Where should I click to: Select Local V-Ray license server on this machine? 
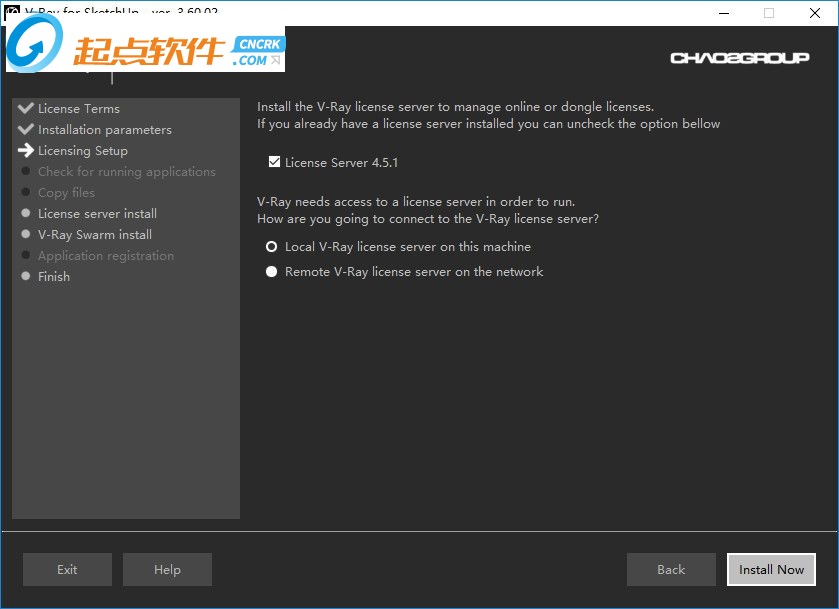pyautogui.click(x=272, y=247)
